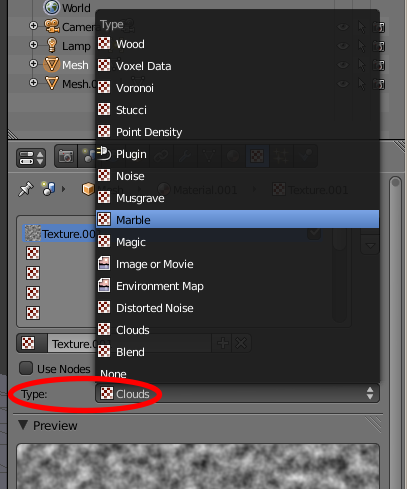This screenshot has height=489, width=407.
Task: Click the scene icon in the breadcrumb
Action: tap(48, 189)
